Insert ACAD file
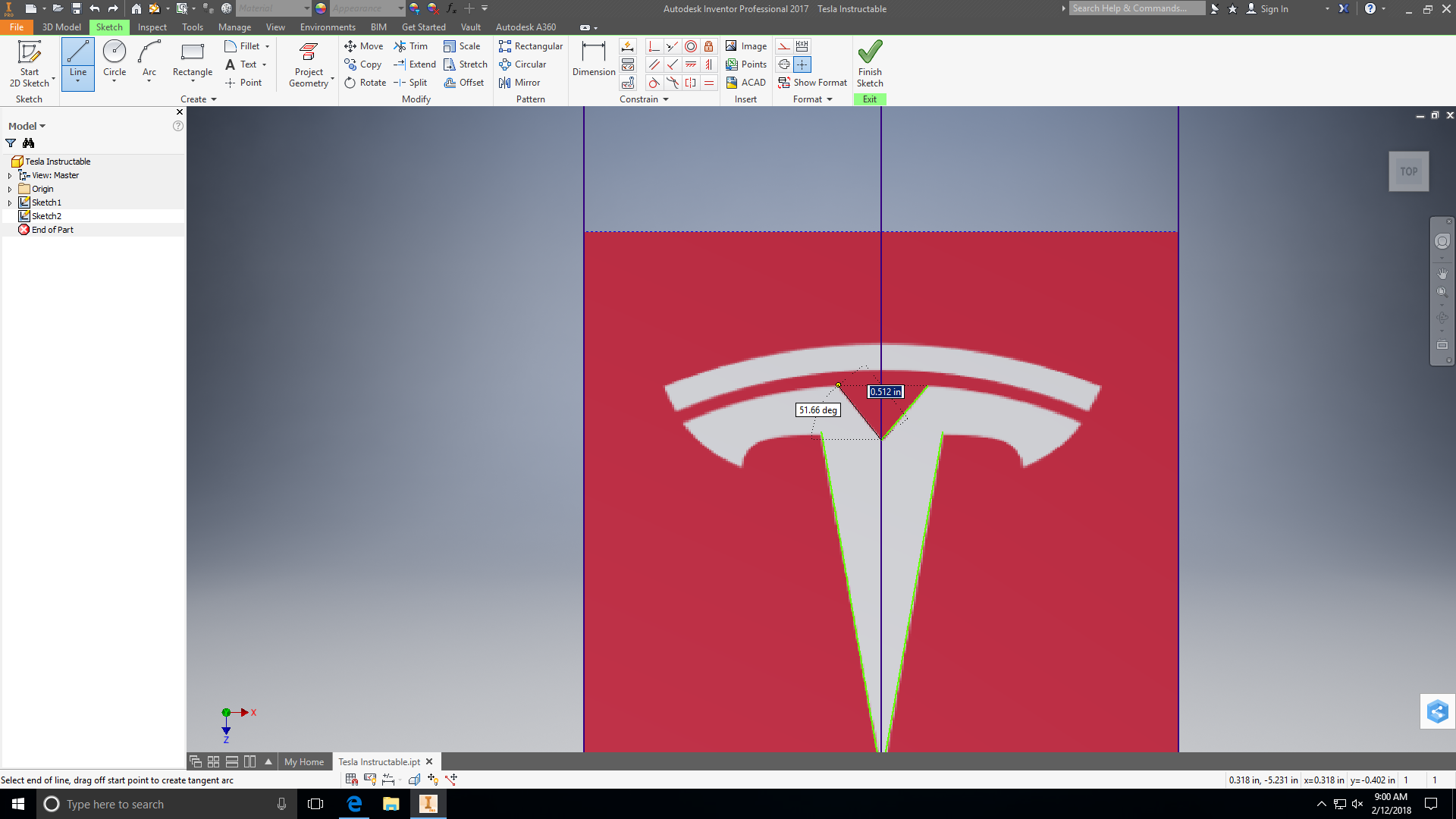The image size is (1456, 819). [745, 83]
